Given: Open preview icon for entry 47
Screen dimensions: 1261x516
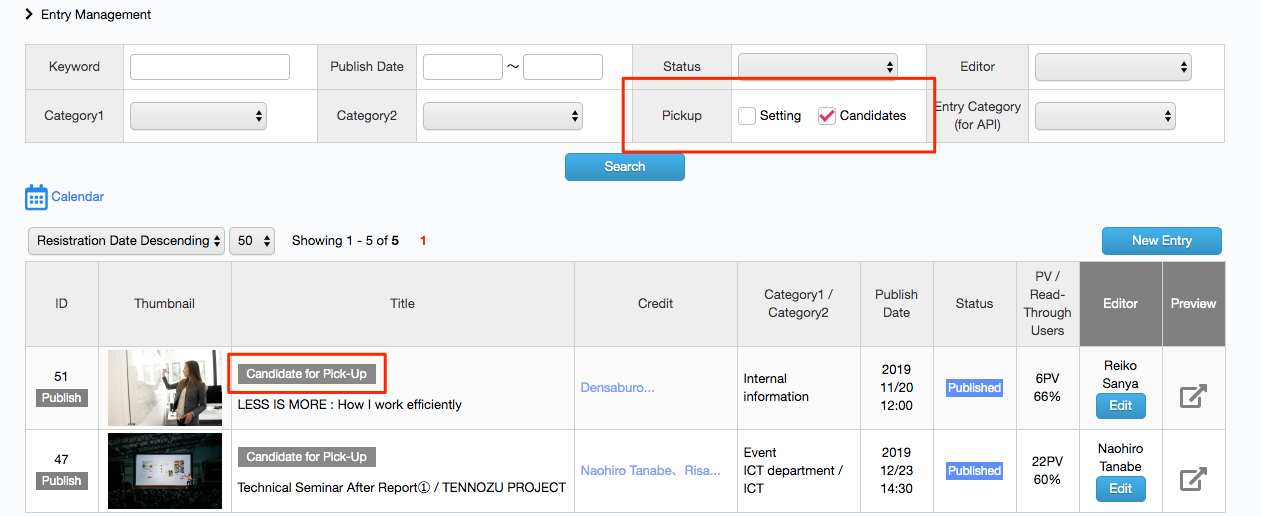Looking at the screenshot, I should (x=1193, y=479).
